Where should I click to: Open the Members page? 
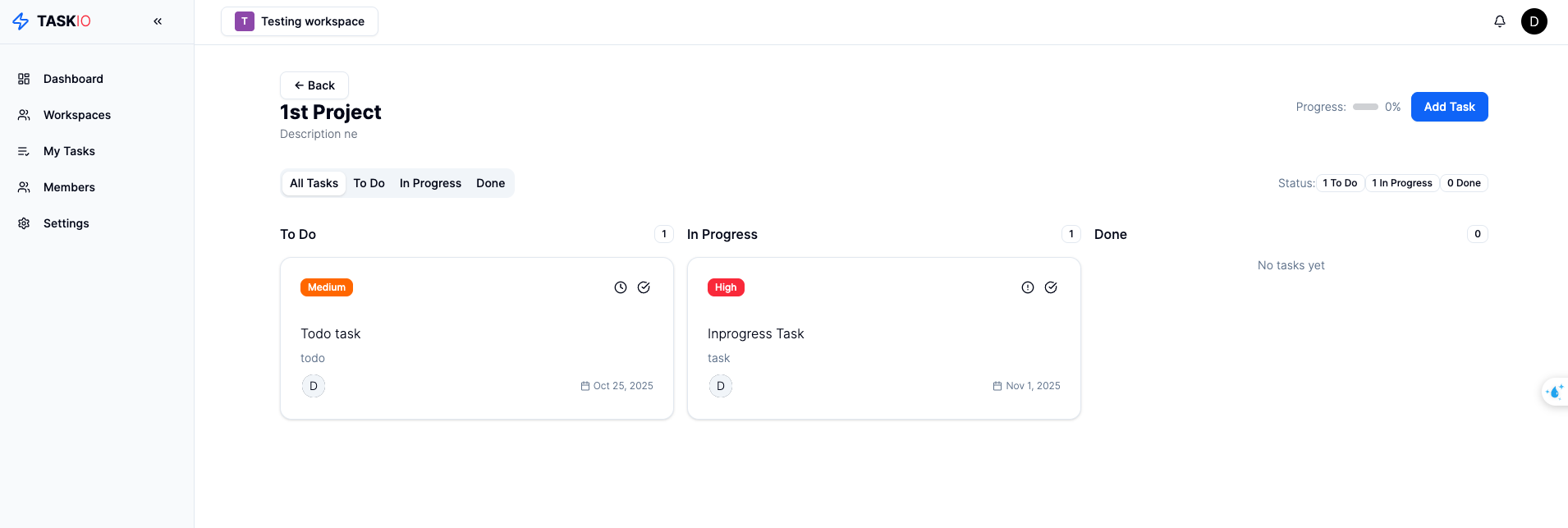97,187
